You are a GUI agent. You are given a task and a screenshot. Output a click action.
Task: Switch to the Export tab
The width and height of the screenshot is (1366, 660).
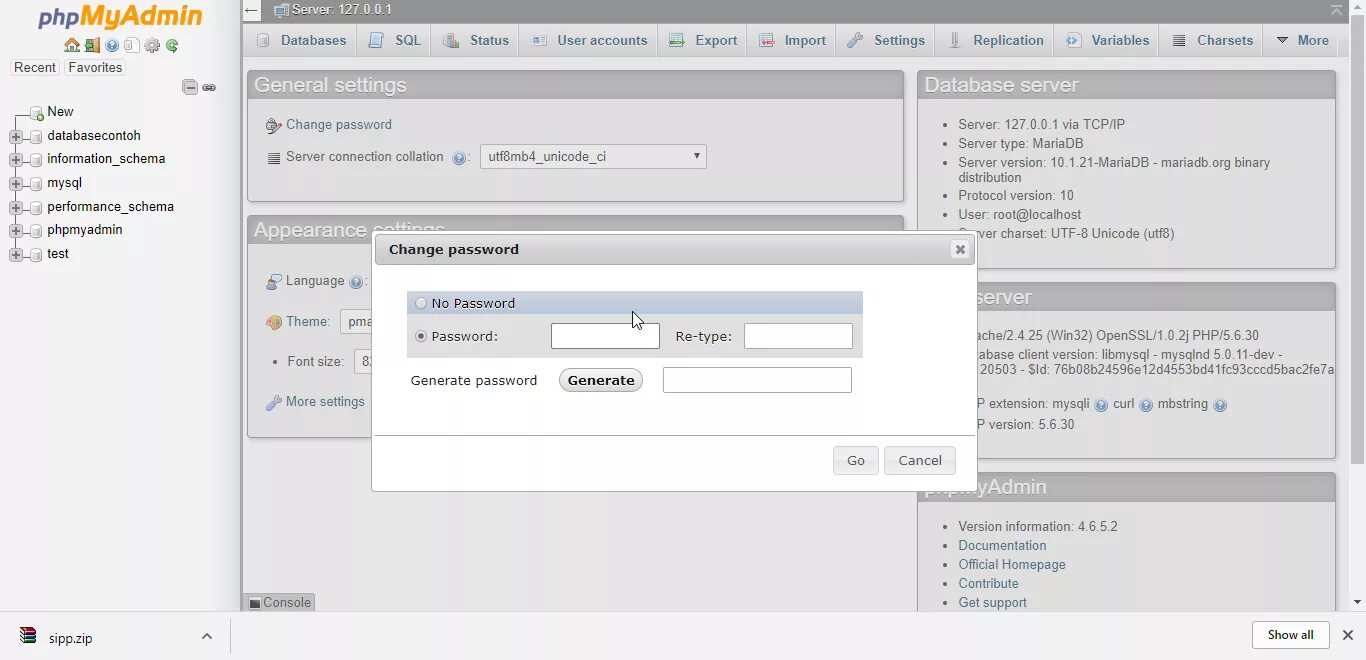(x=703, y=41)
